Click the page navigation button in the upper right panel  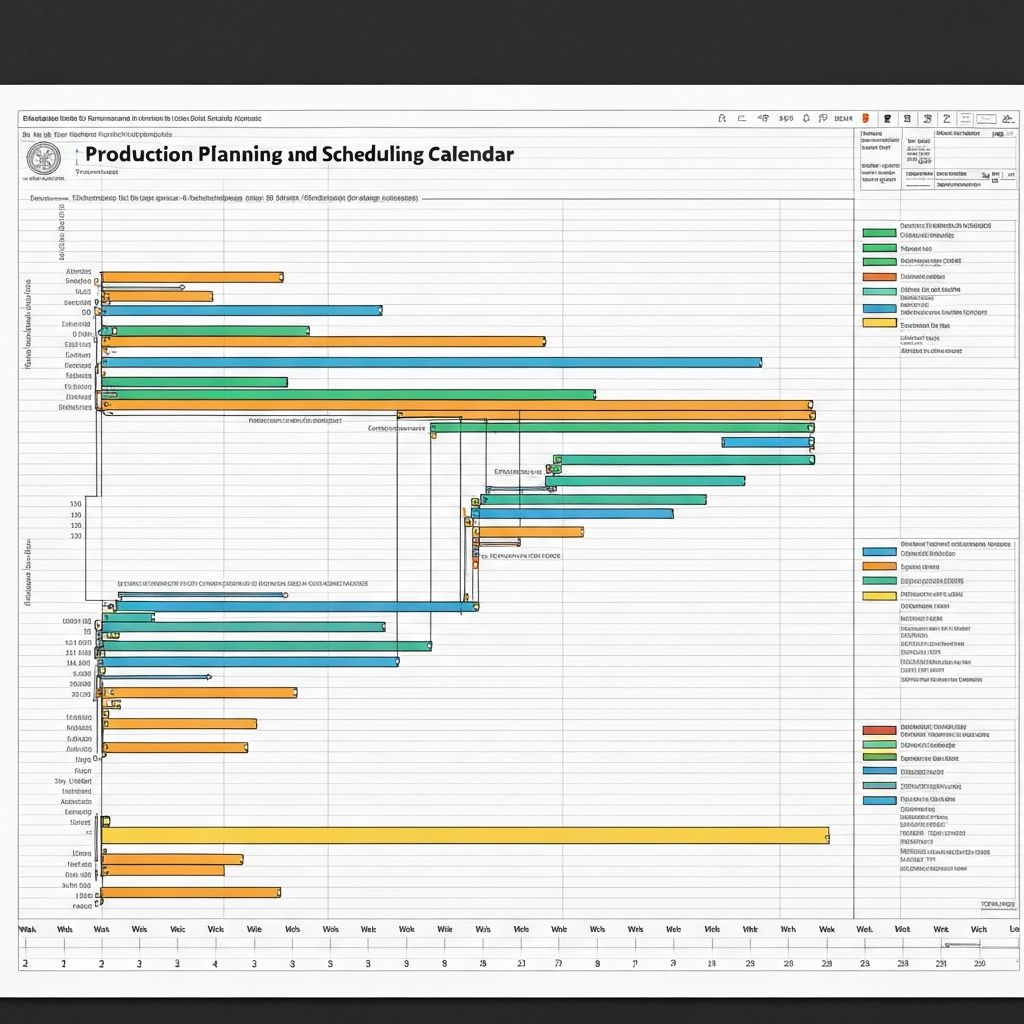[x=997, y=133]
